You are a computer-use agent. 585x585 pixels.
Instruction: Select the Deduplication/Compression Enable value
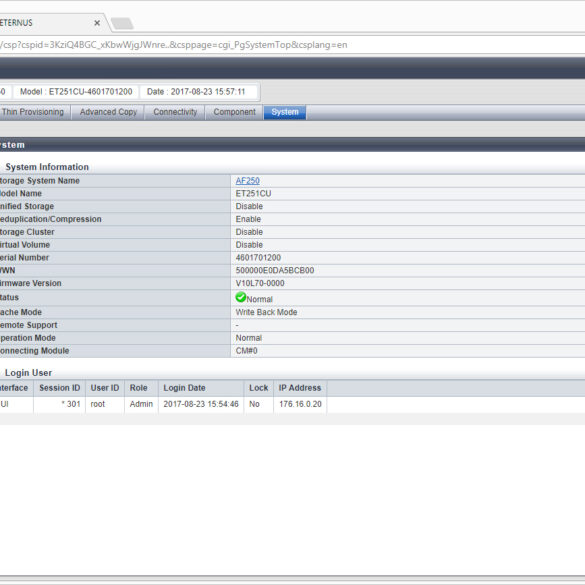248,219
